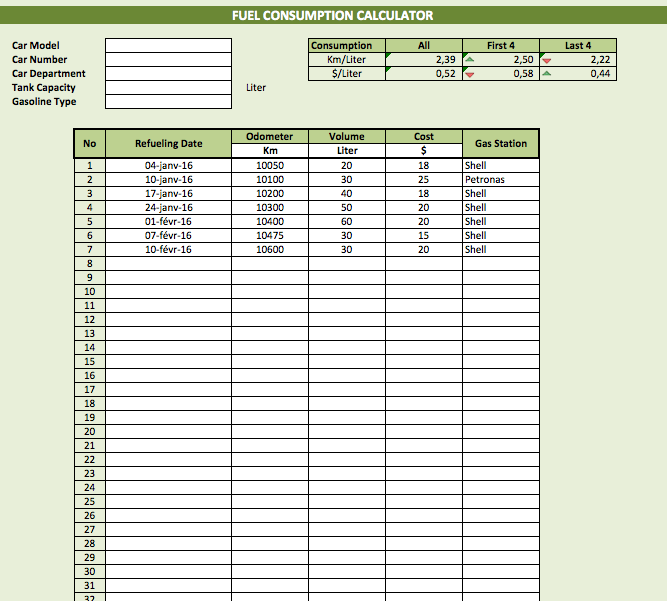Click the 'Gasoline Type' label

[x=44, y=102]
